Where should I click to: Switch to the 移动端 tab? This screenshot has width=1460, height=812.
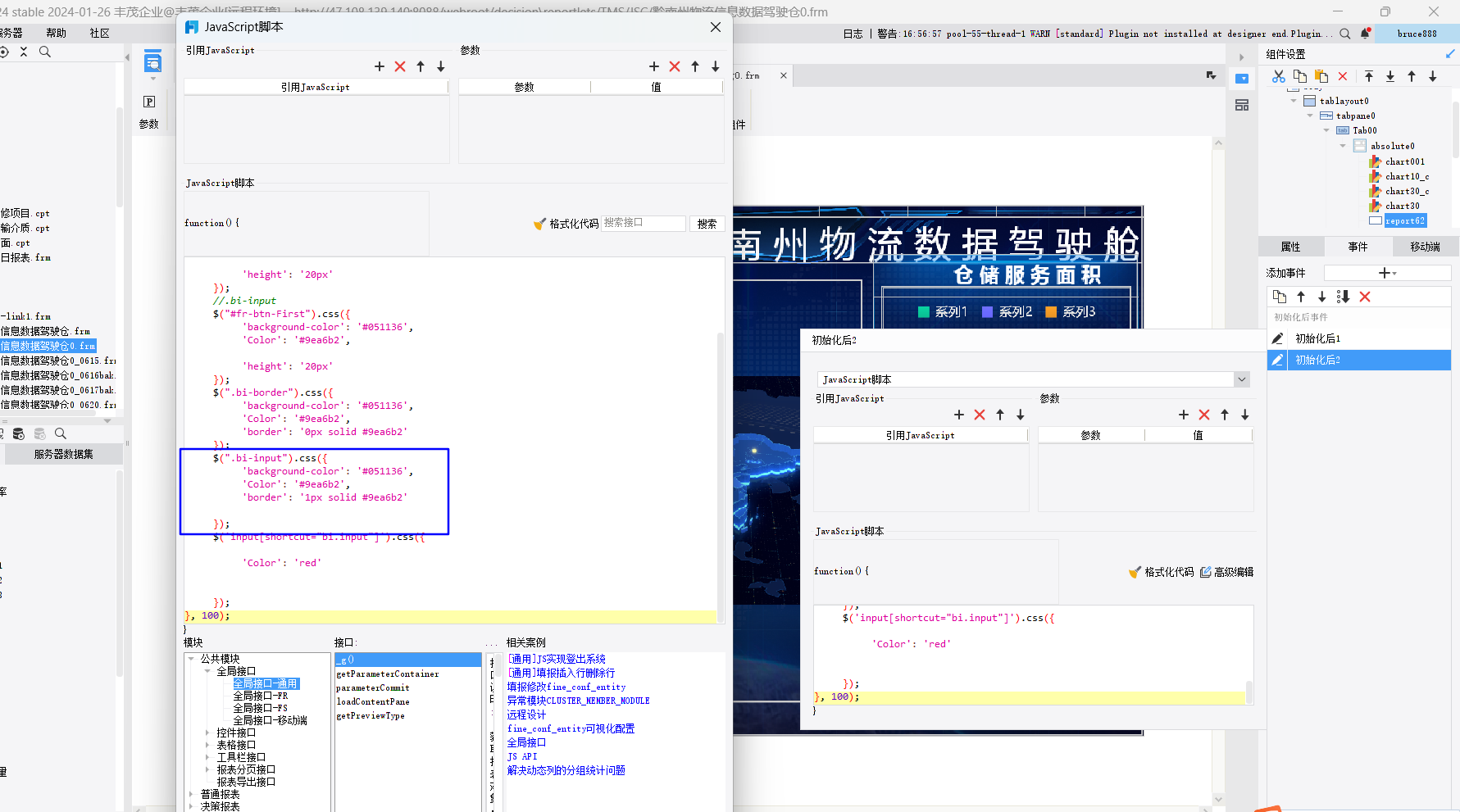(x=1425, y=247)
